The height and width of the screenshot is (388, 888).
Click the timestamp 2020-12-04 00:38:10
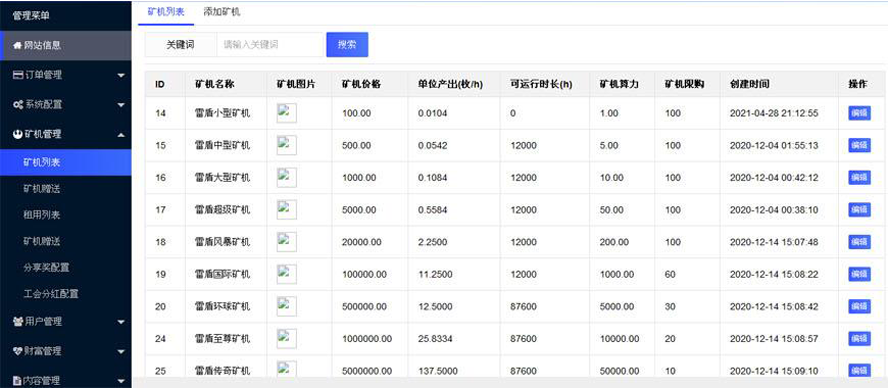[774, 210]
